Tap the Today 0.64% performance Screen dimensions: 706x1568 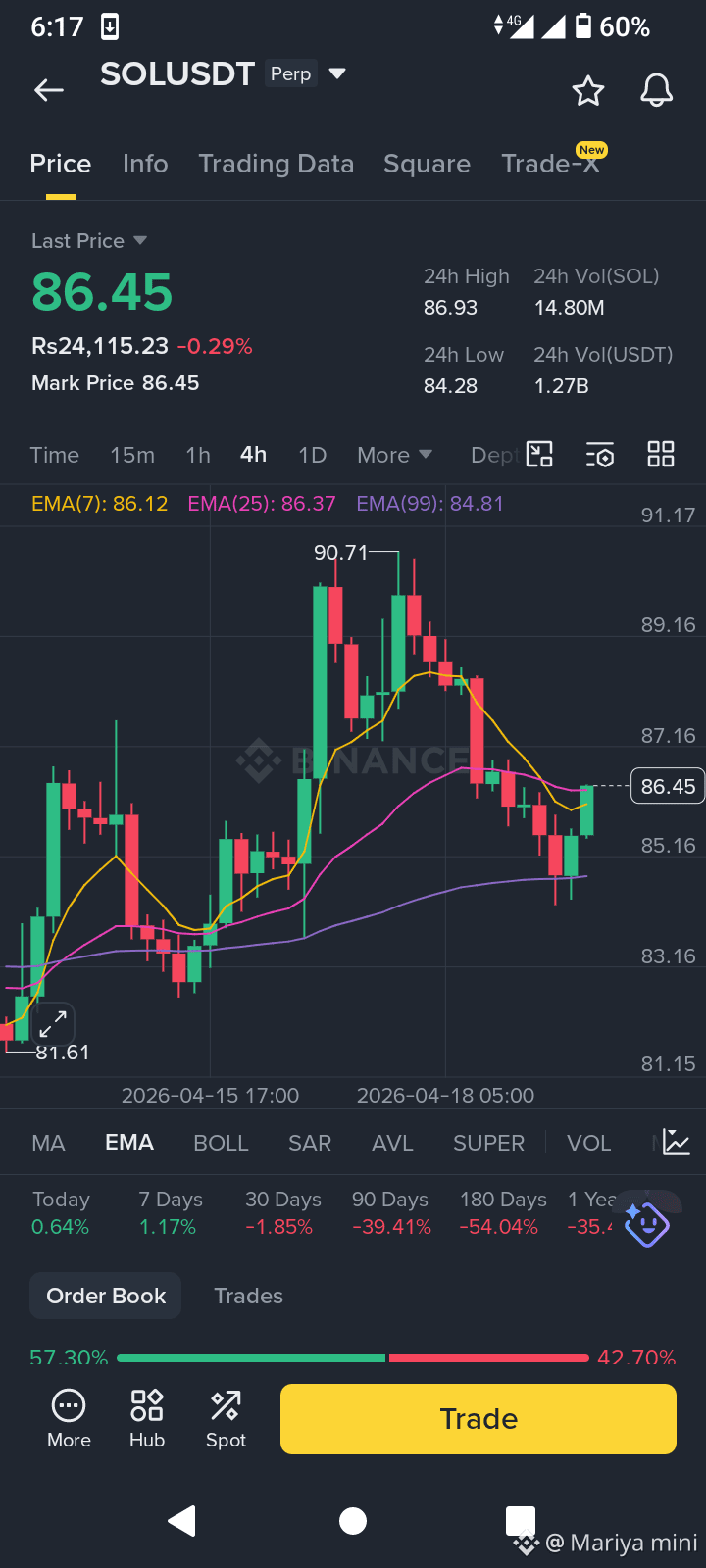61,1213
